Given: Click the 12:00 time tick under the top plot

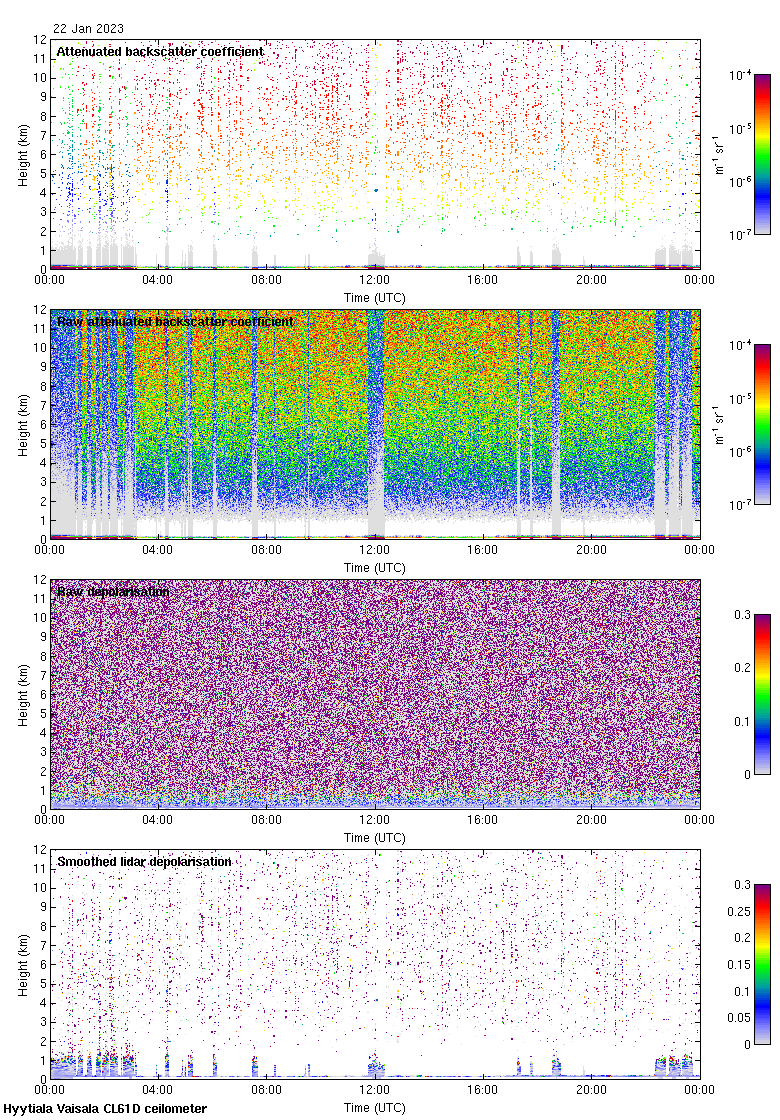Looking at the screenshot, I should (x=375, y=280).
